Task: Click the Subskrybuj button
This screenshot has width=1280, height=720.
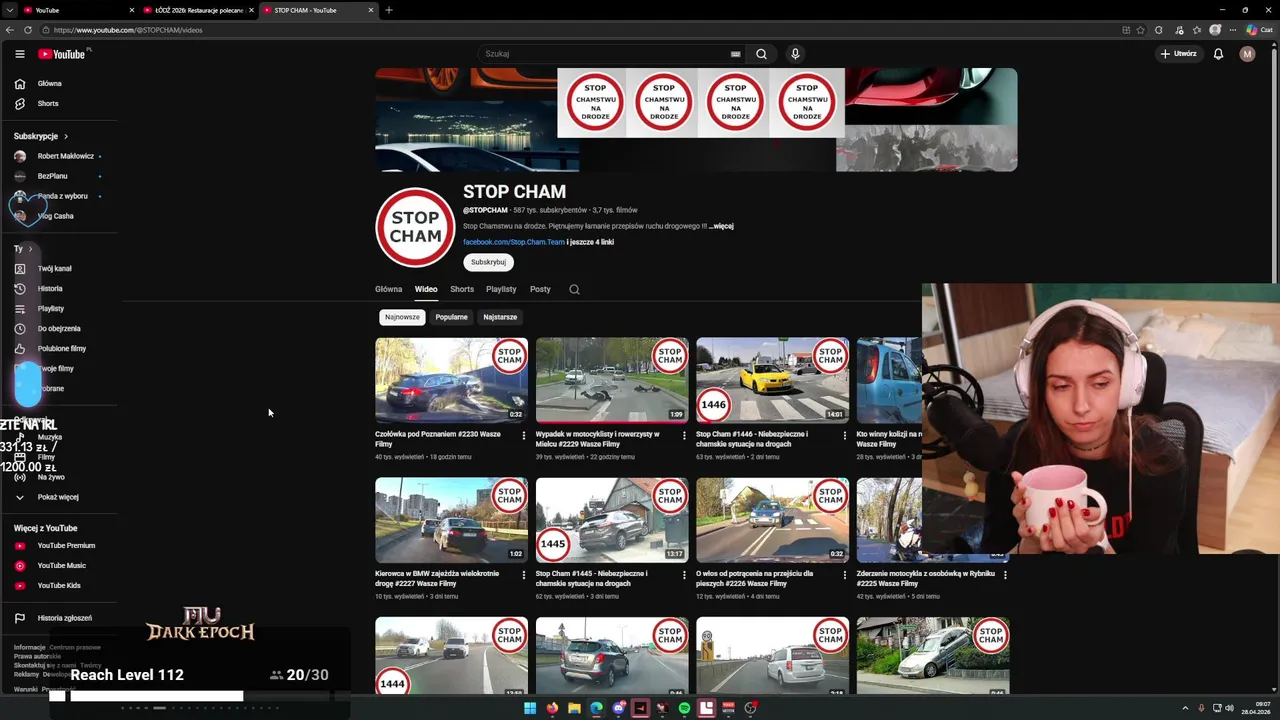Action: [x=488, y=262]
